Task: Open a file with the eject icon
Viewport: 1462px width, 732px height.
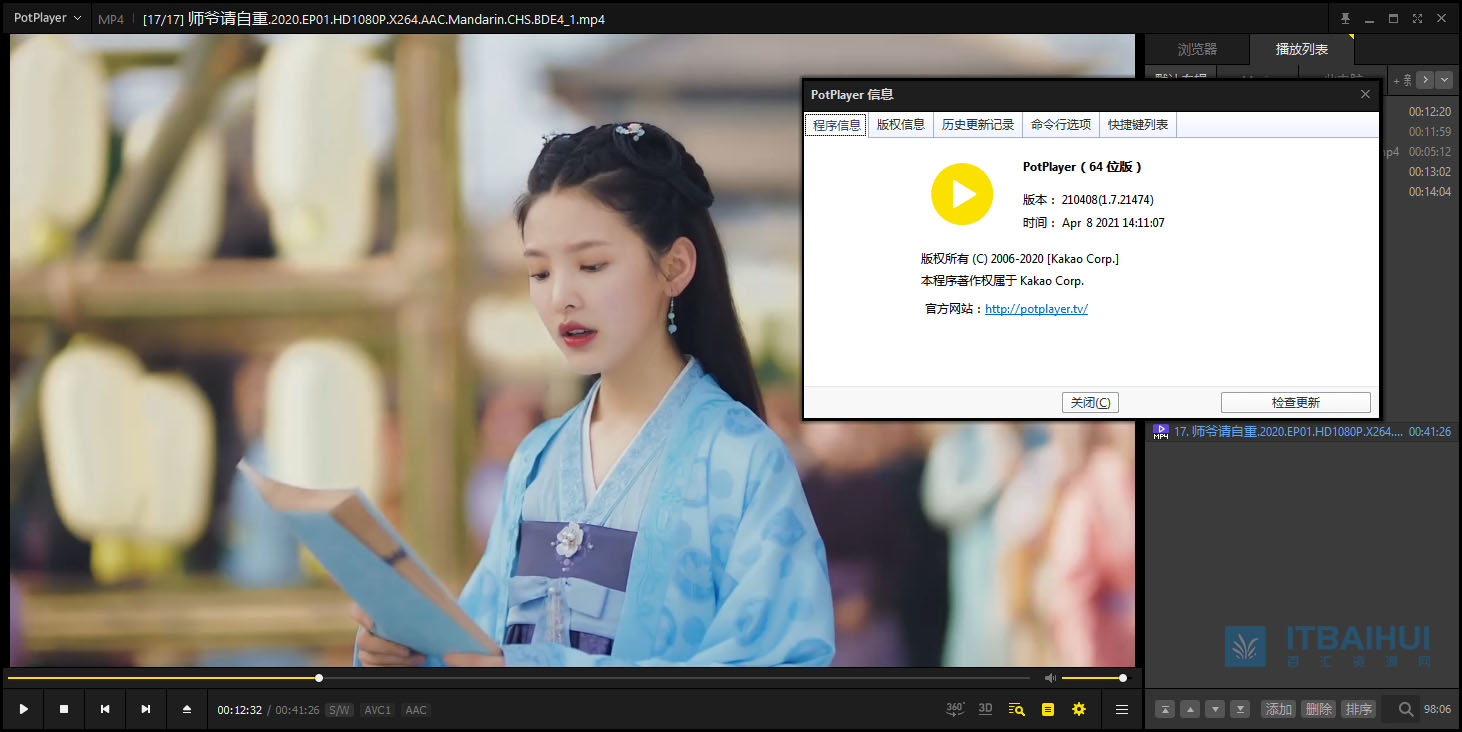Action: pyautogui.click(x=187, y=709)
